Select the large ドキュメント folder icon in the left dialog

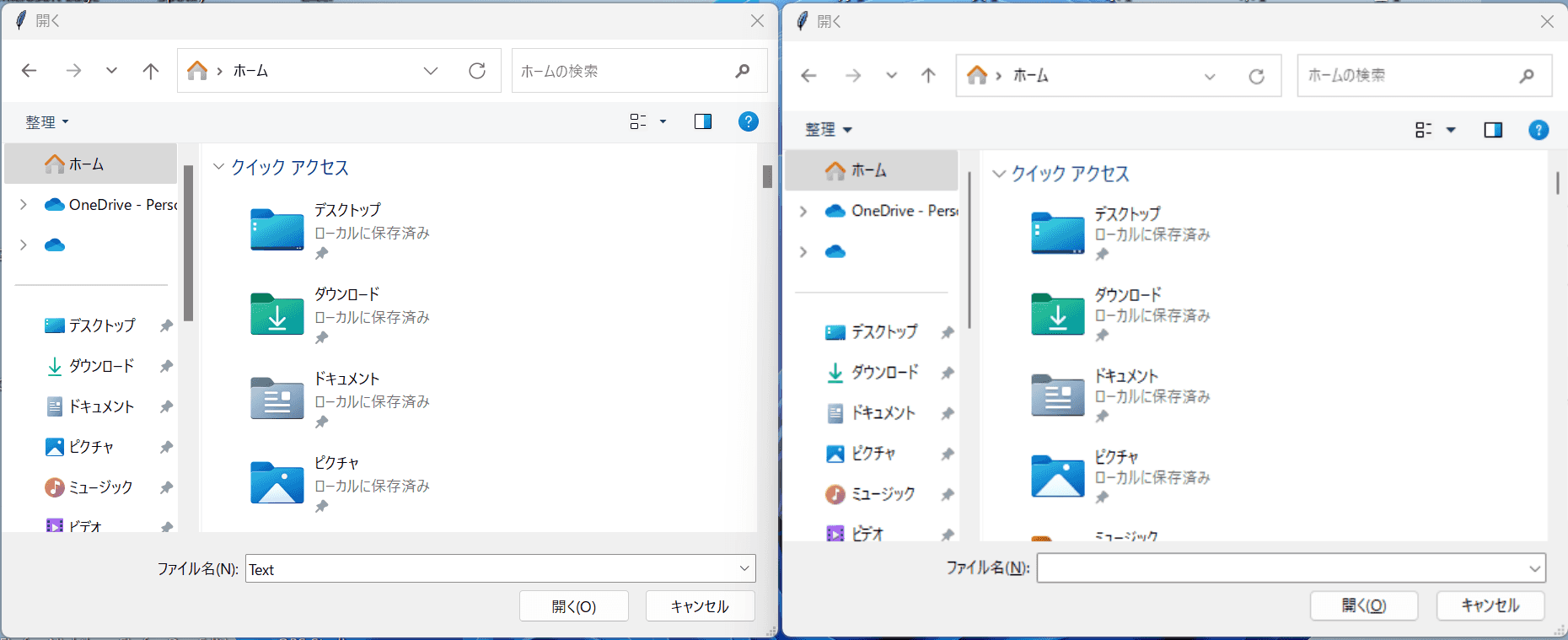(x=277, y=399)
